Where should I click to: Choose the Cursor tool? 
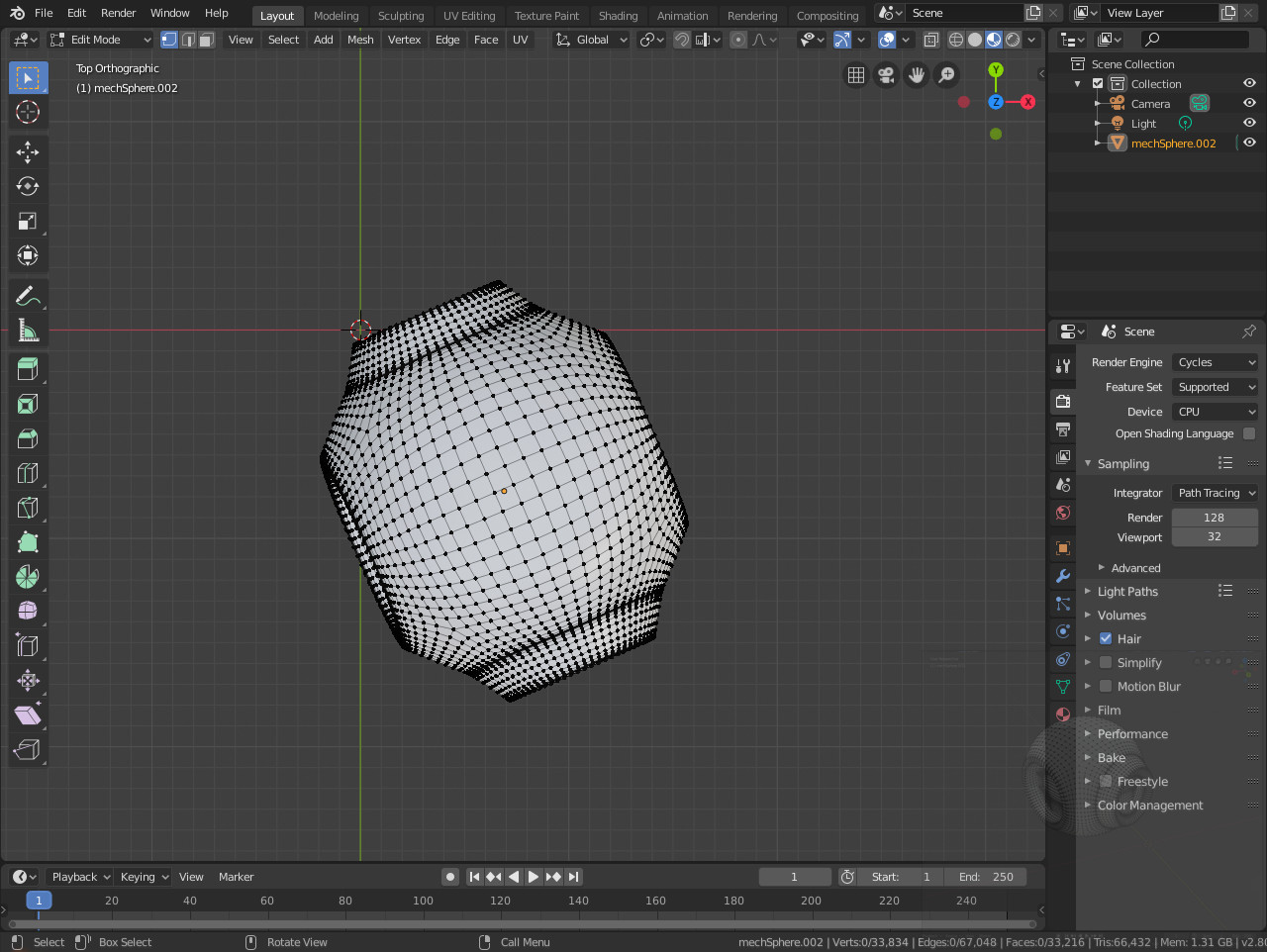click(x=28, y=112)
